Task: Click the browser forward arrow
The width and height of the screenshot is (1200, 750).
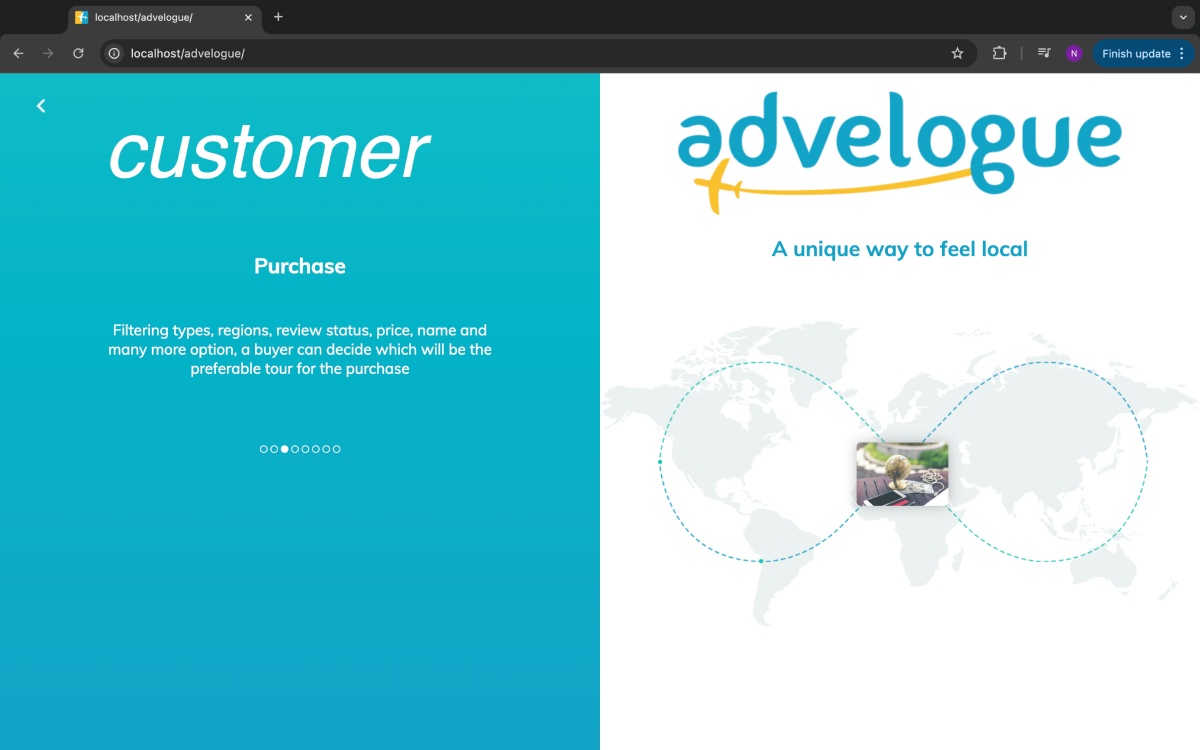Action: pos(48,53)
